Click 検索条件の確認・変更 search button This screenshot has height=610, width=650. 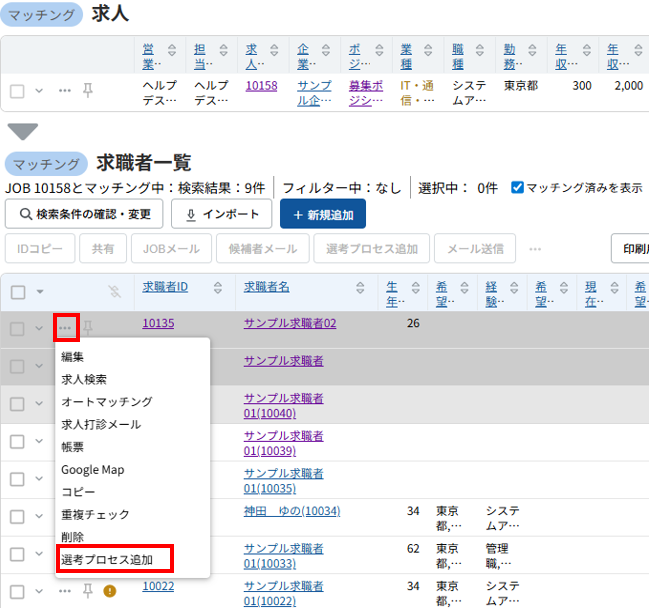tap(84, 214)
